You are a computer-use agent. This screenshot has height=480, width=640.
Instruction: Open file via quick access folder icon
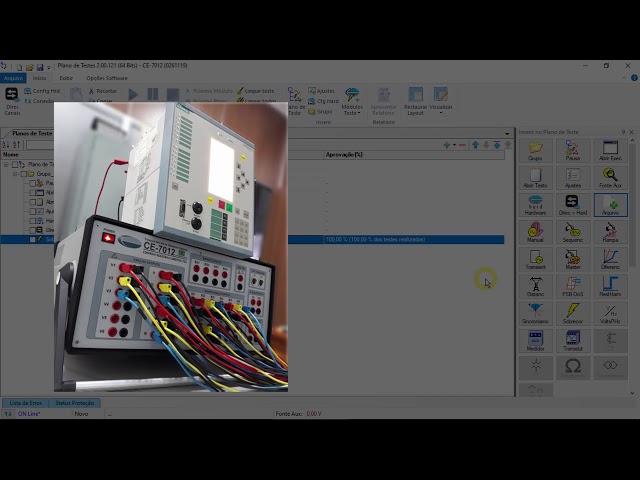point(29,67)
